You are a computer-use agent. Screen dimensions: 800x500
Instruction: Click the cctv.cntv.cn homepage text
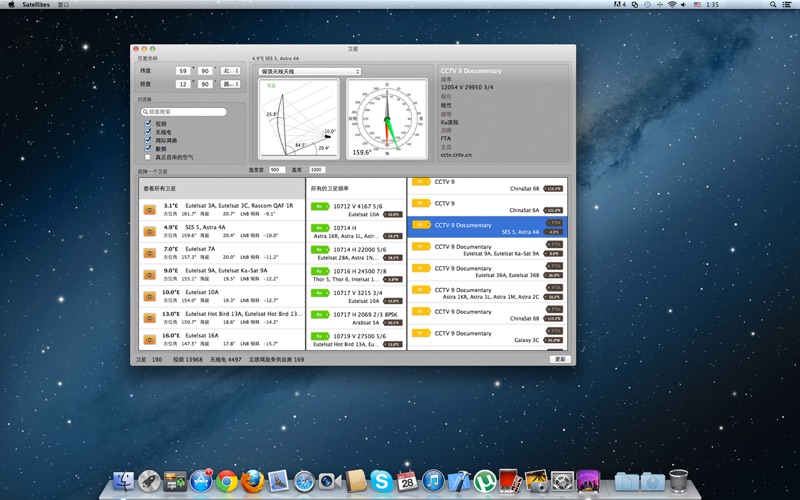(x=456, y=155)
